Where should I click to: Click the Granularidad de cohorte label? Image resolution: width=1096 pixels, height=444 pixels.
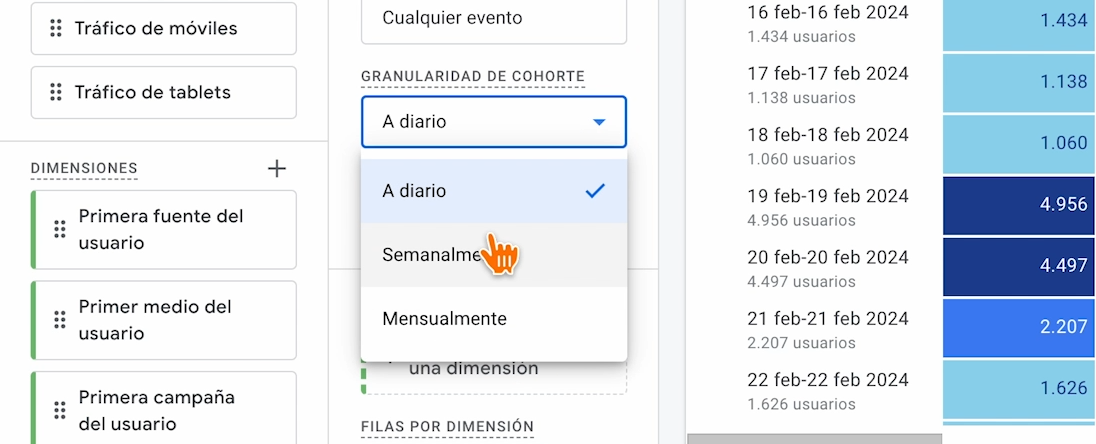(x=472, y=77)
